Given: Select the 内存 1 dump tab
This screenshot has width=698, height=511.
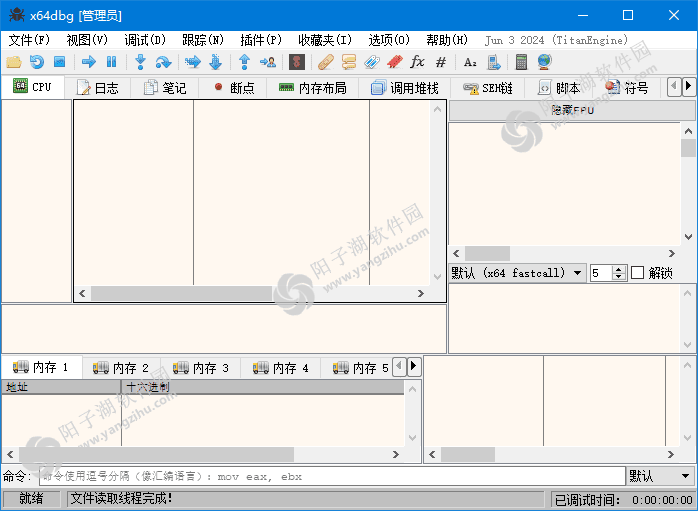Looking at the screenshot, I should [x=41, y=367].
